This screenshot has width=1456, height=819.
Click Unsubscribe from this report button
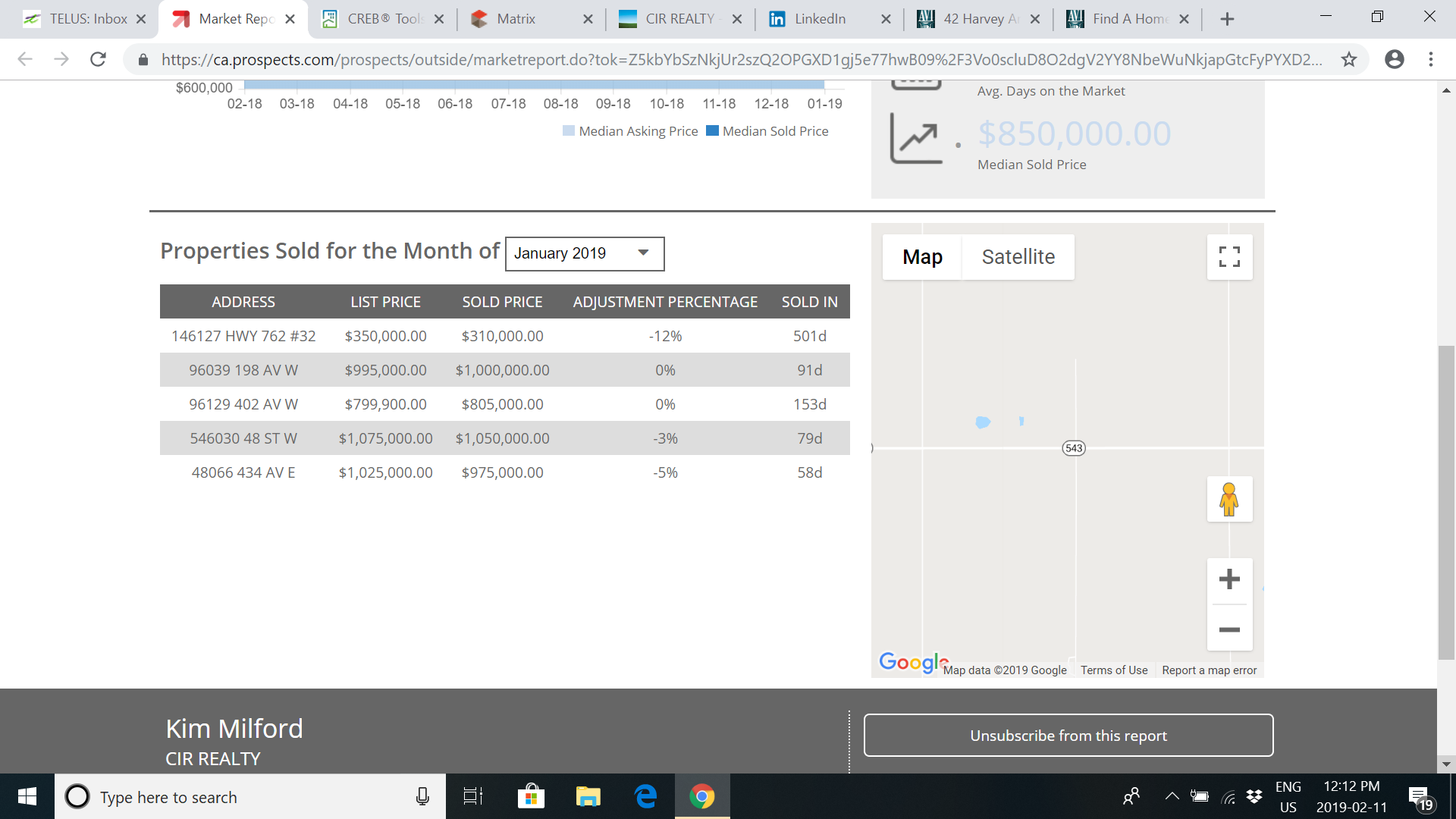point(1068,735)
